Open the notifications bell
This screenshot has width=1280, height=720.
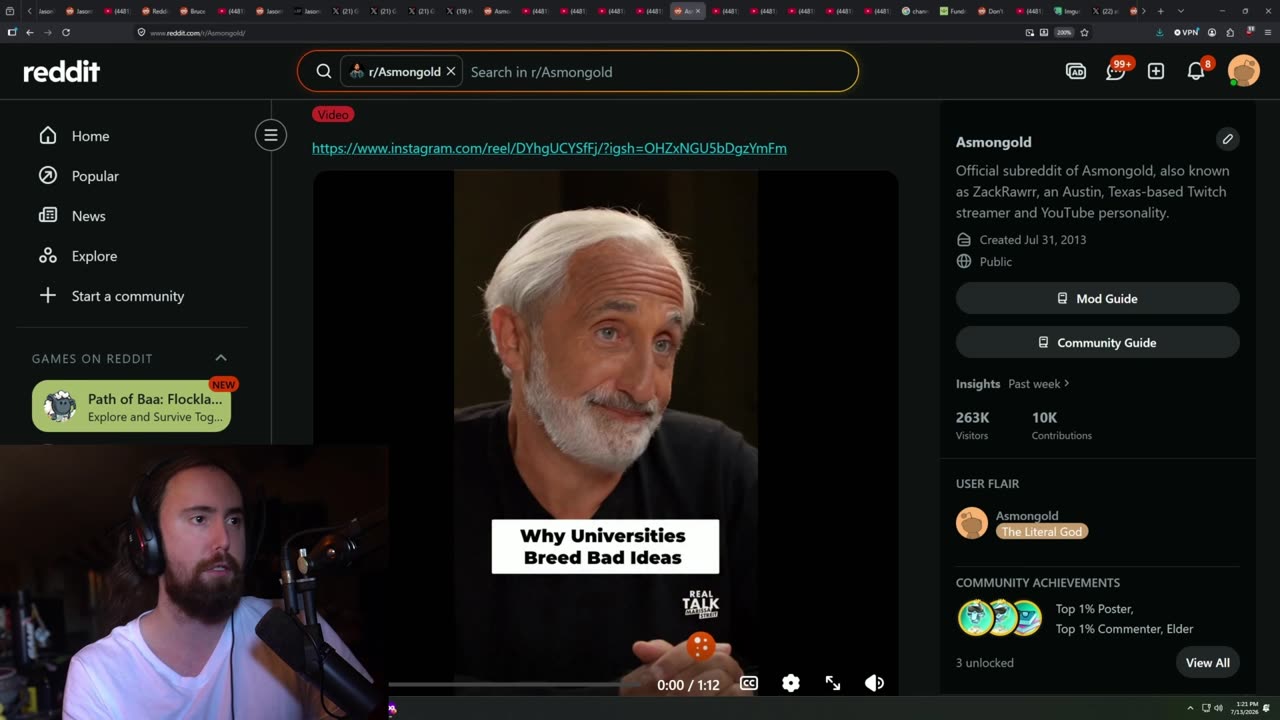pyautogui.click(x=1197, y=70)
